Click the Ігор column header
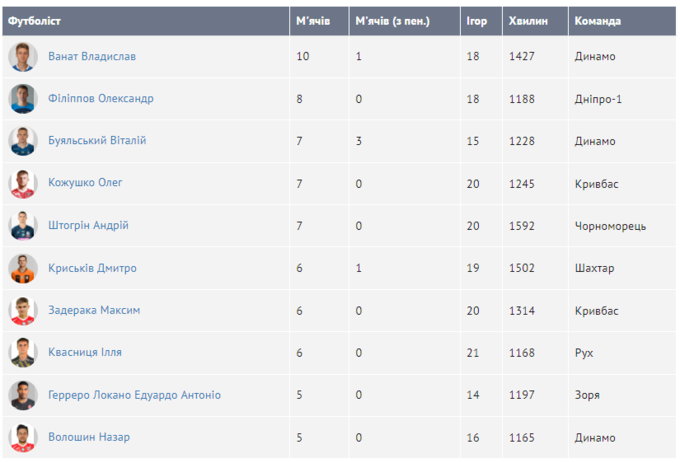The width and height of the screenshot is (680, 463). [476, 20]
